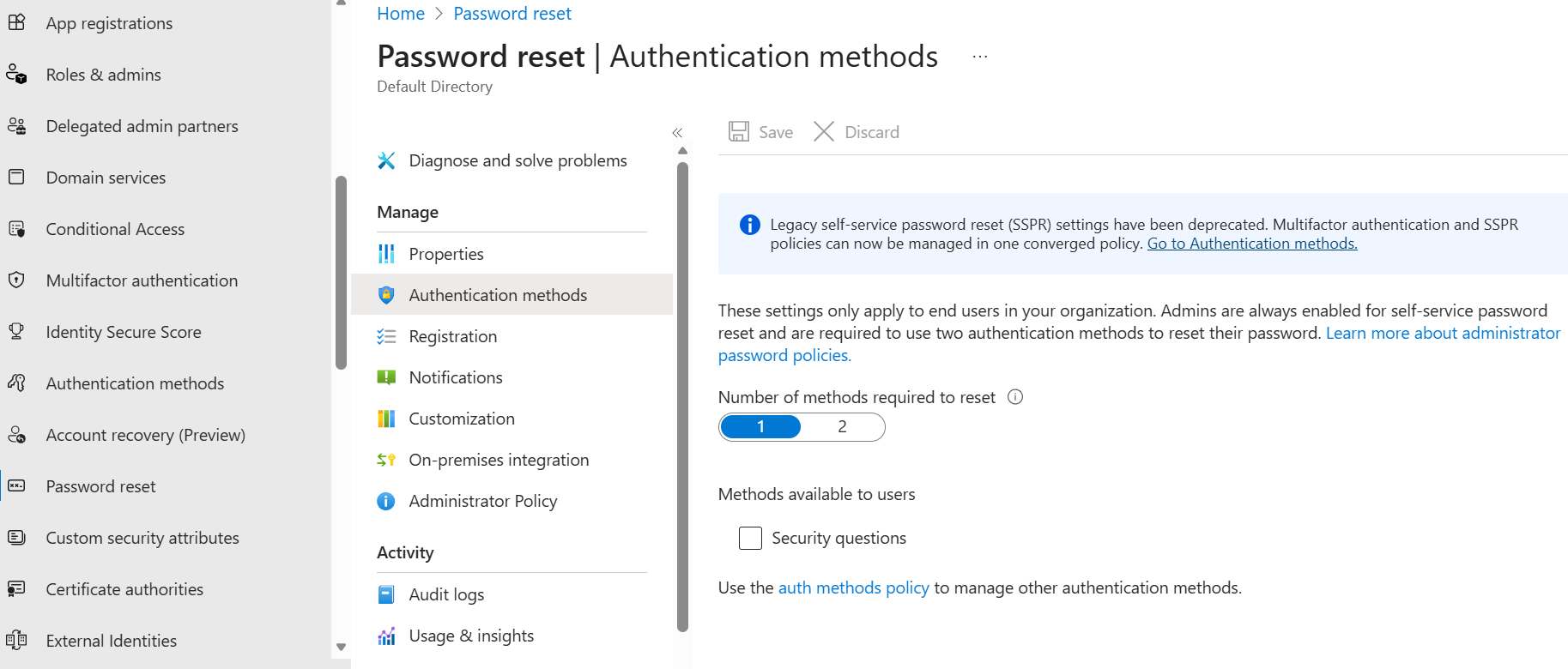Open the auth methods policy link

point(853,588)
